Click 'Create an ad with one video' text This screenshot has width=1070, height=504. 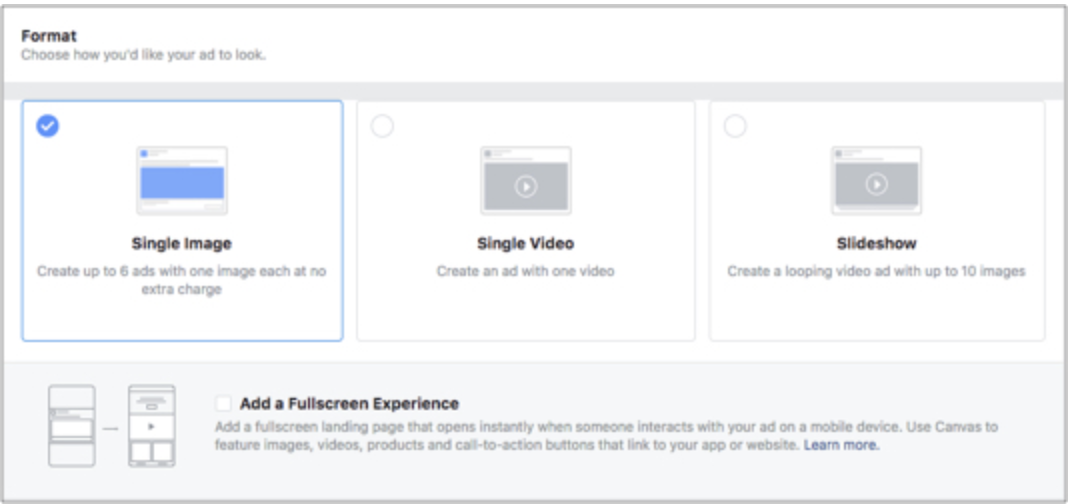(525, 271)
